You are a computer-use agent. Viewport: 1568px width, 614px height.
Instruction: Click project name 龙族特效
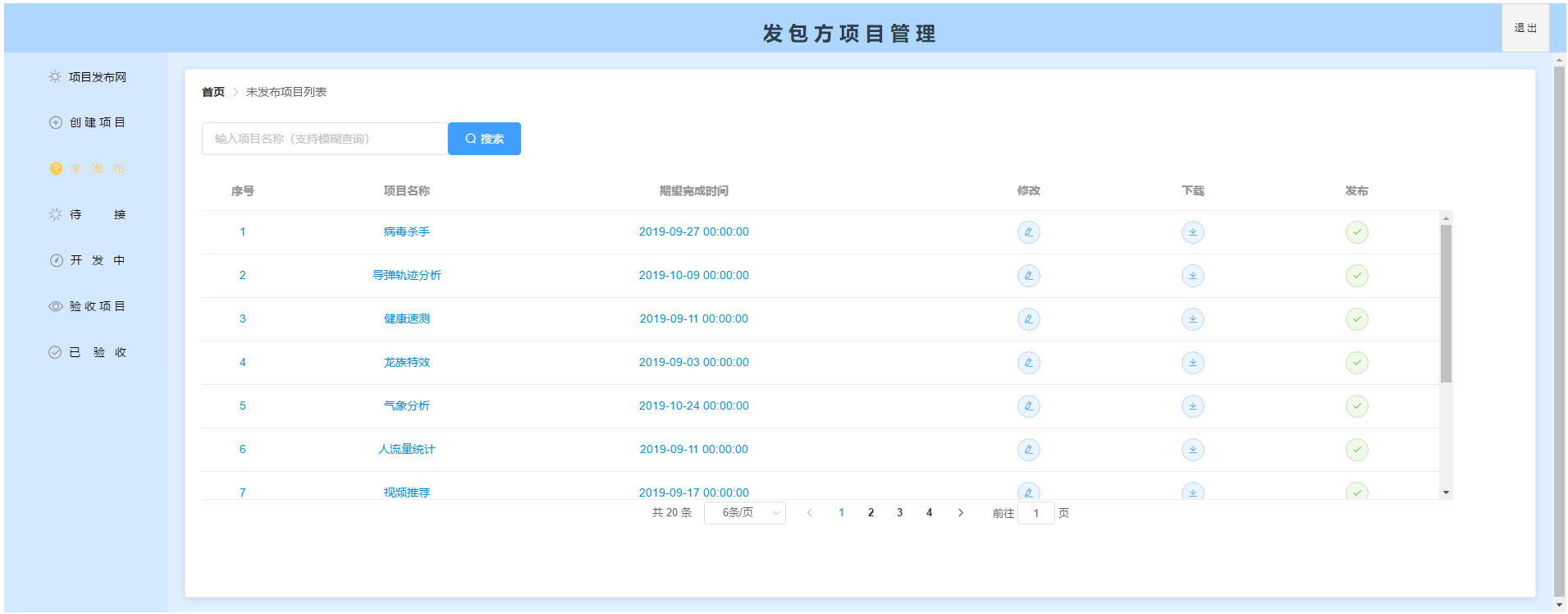tap(407, 363)
